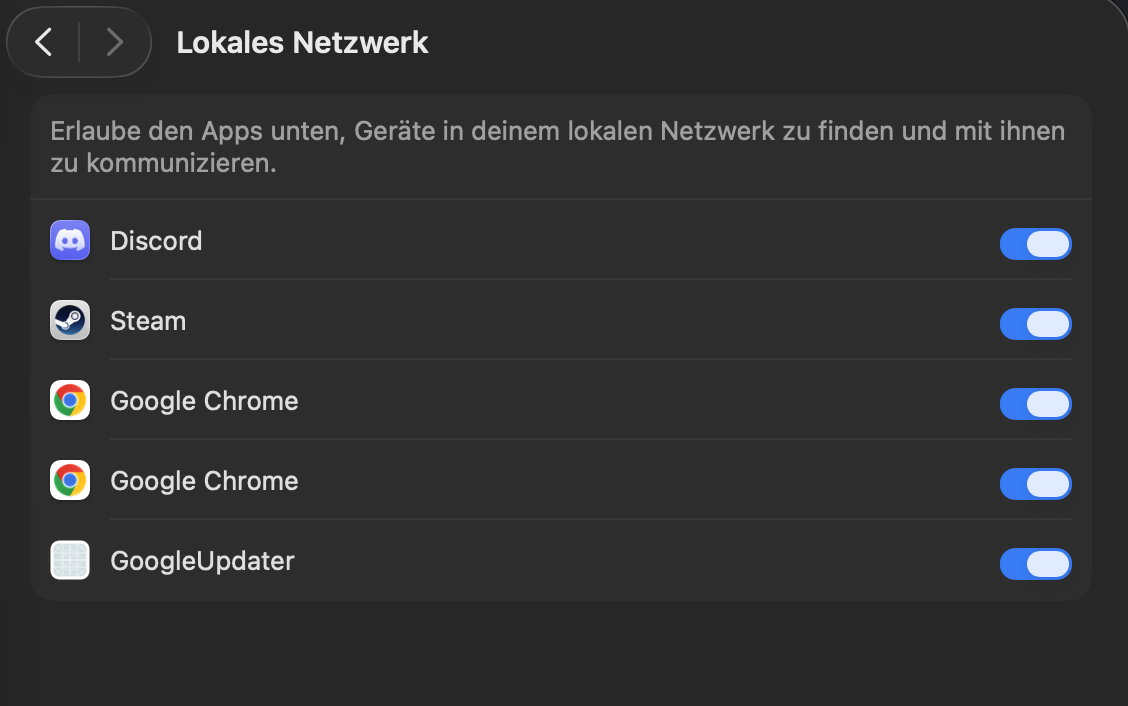This screenshot has width=1128, height=706.
Task: Click the second Google Chrome label
Action: (204, 481)
